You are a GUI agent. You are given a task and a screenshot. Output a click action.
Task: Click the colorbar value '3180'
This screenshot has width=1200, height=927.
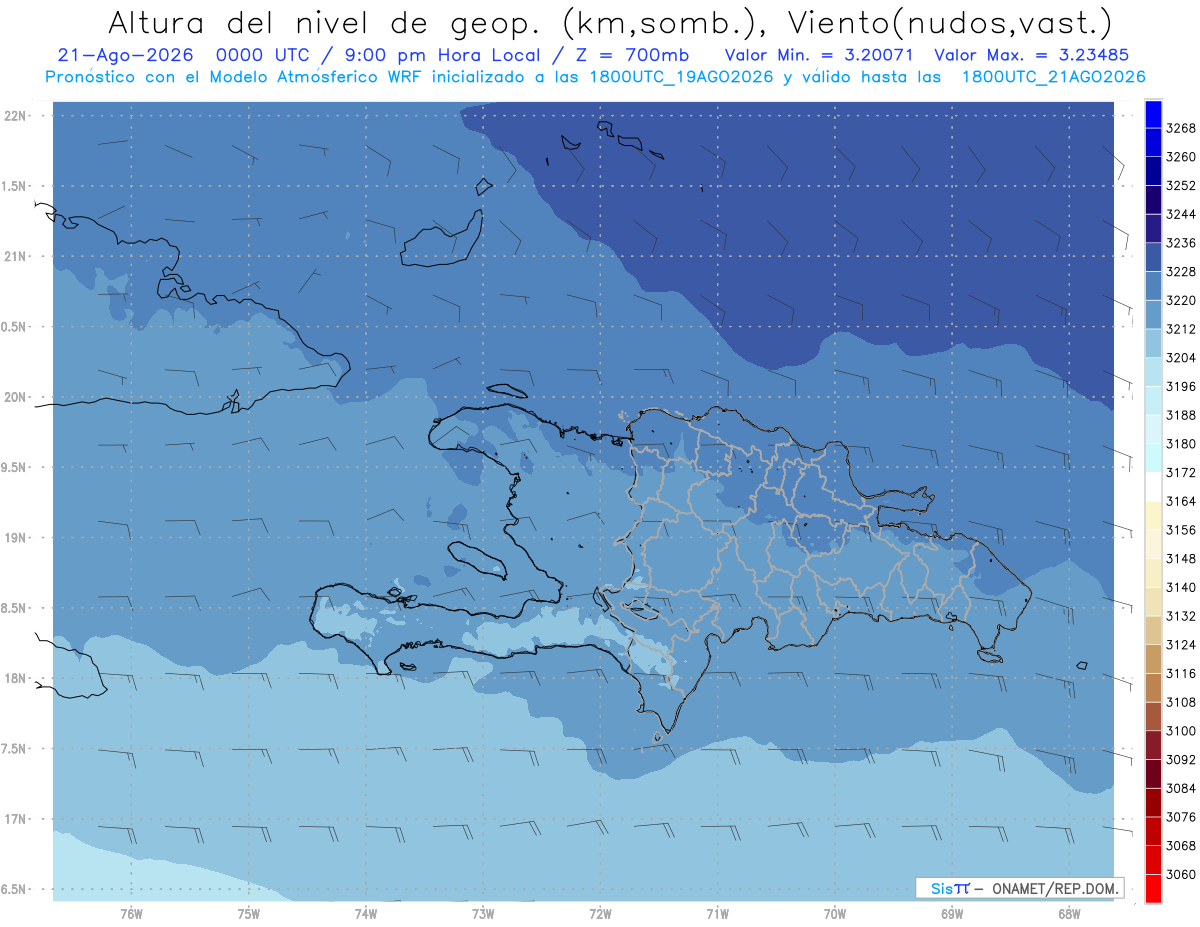(x=1181, y=444)
